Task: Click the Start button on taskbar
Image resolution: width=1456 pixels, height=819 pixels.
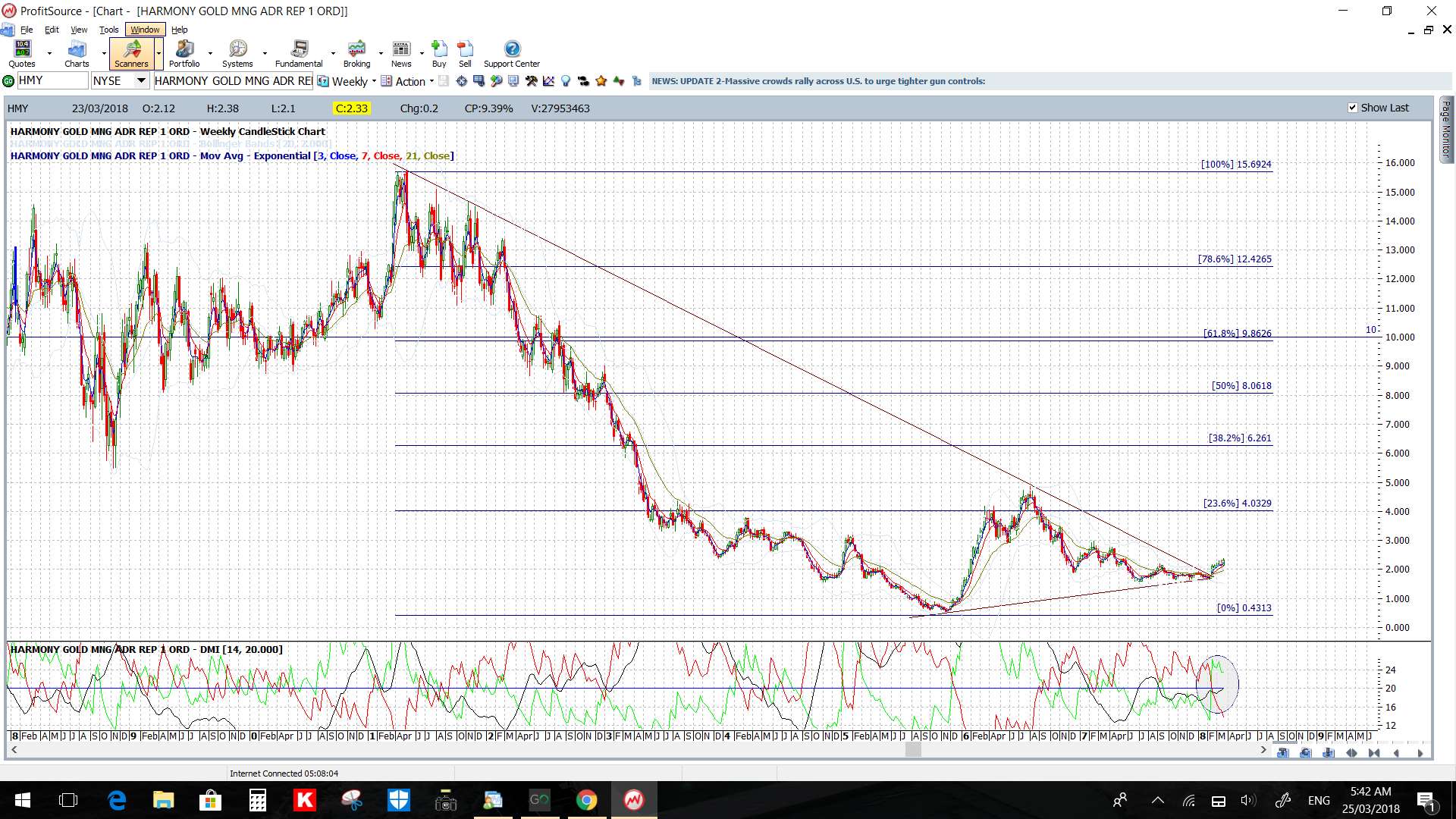Action: (x=22, y=800)
